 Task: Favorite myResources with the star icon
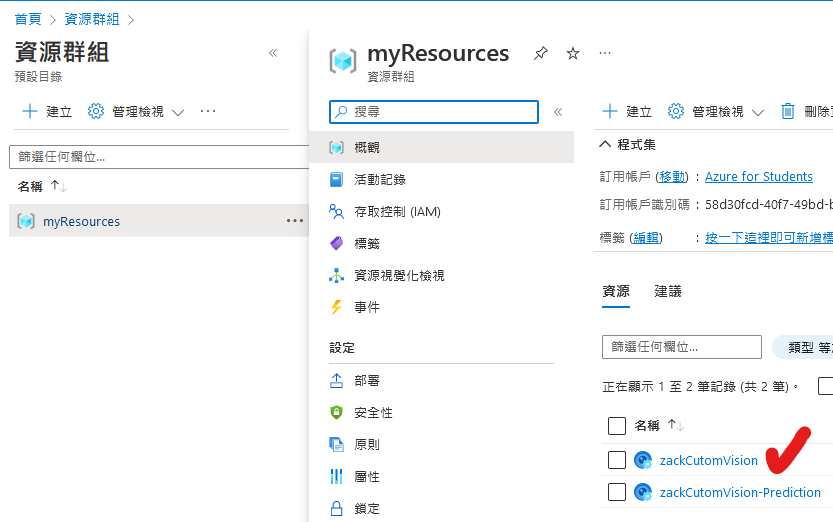pyautogui.click(x=573, y=53)
